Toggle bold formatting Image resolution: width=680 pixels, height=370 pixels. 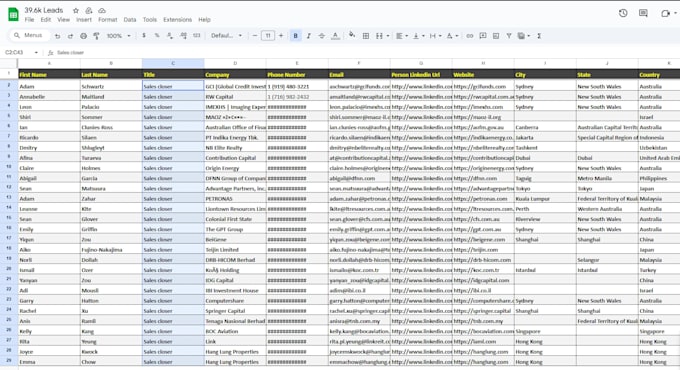[x=295, y=36]
